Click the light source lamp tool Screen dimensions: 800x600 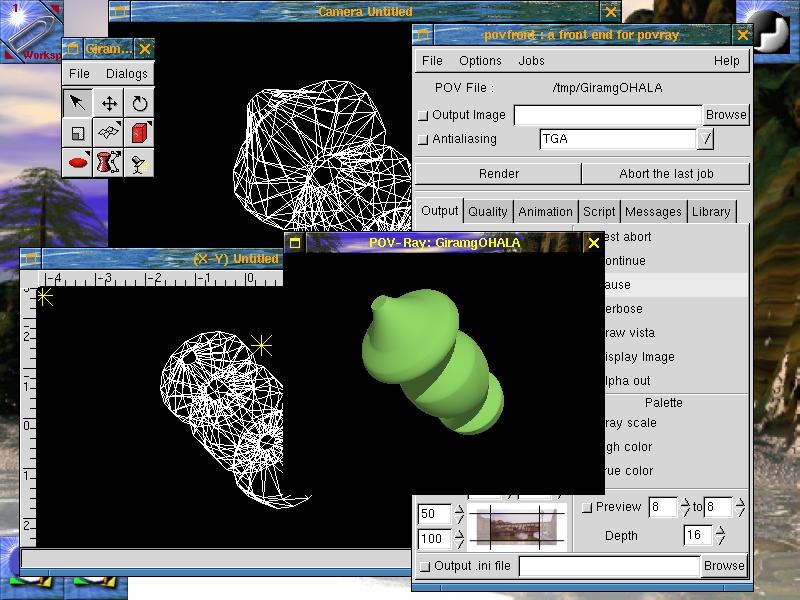(140, 163)
